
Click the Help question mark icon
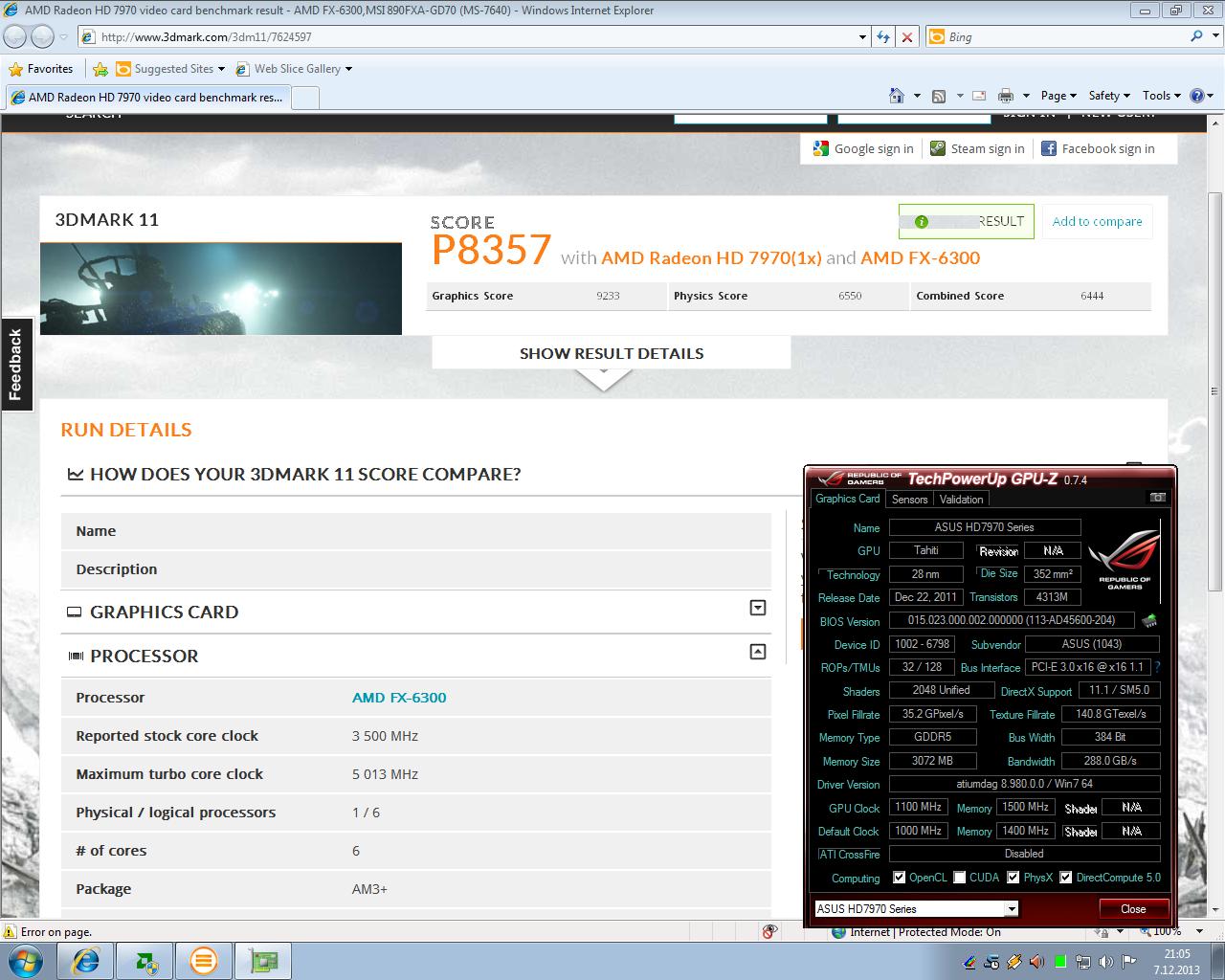(1196, 96)
